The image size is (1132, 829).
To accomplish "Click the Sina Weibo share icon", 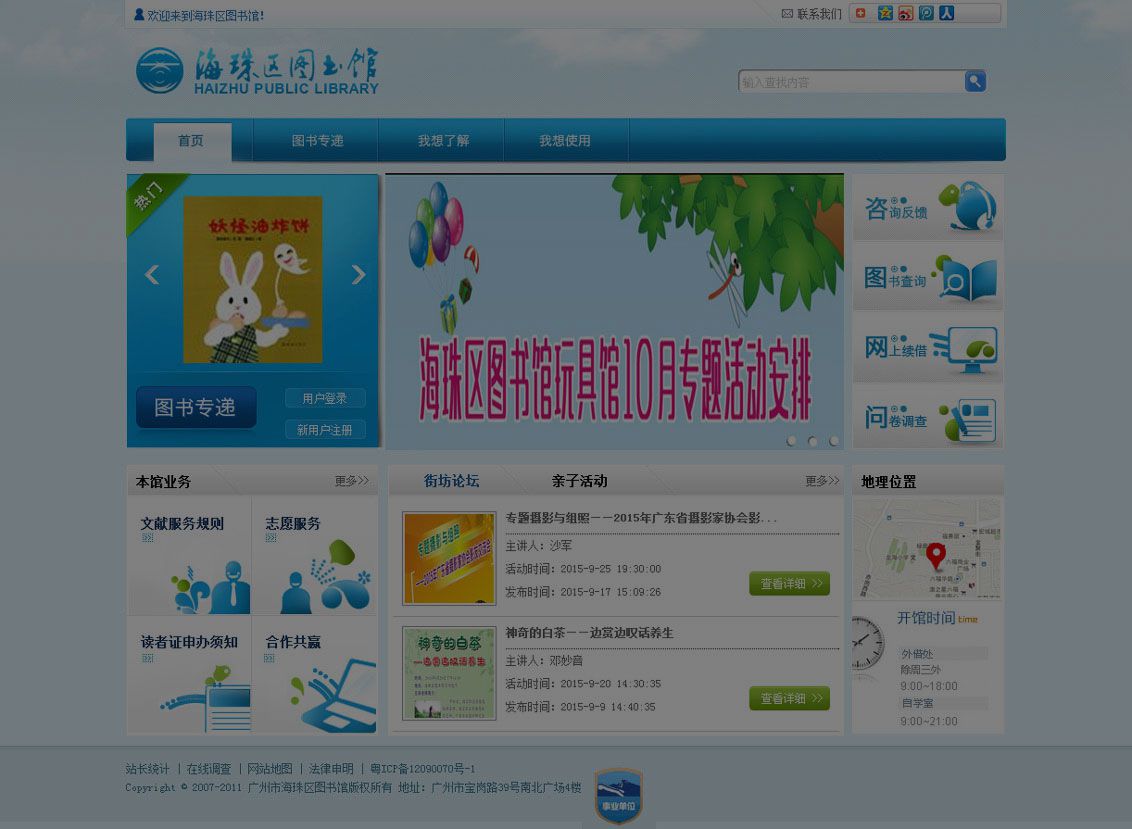I will pyautogui.click(x=905, y=13).
